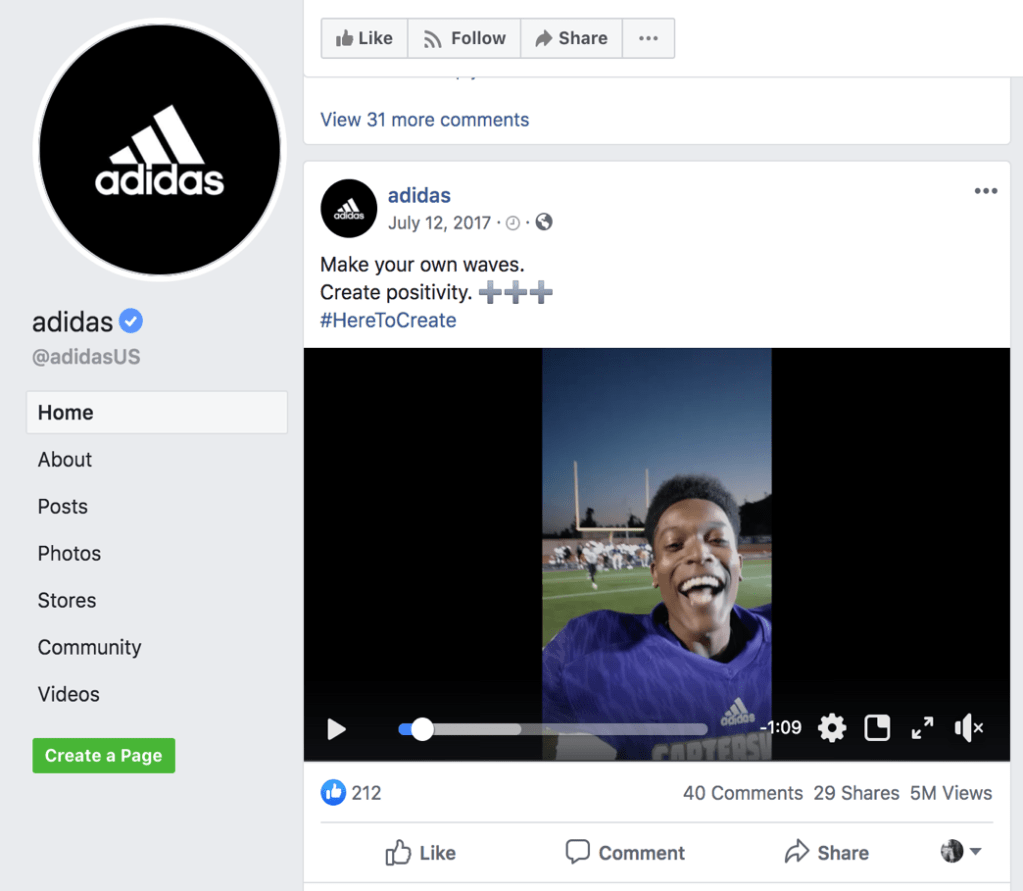Like the adidas page from the top bar
The width and height of the screenshot is (1023, 891).
click(x=364, y=38)
